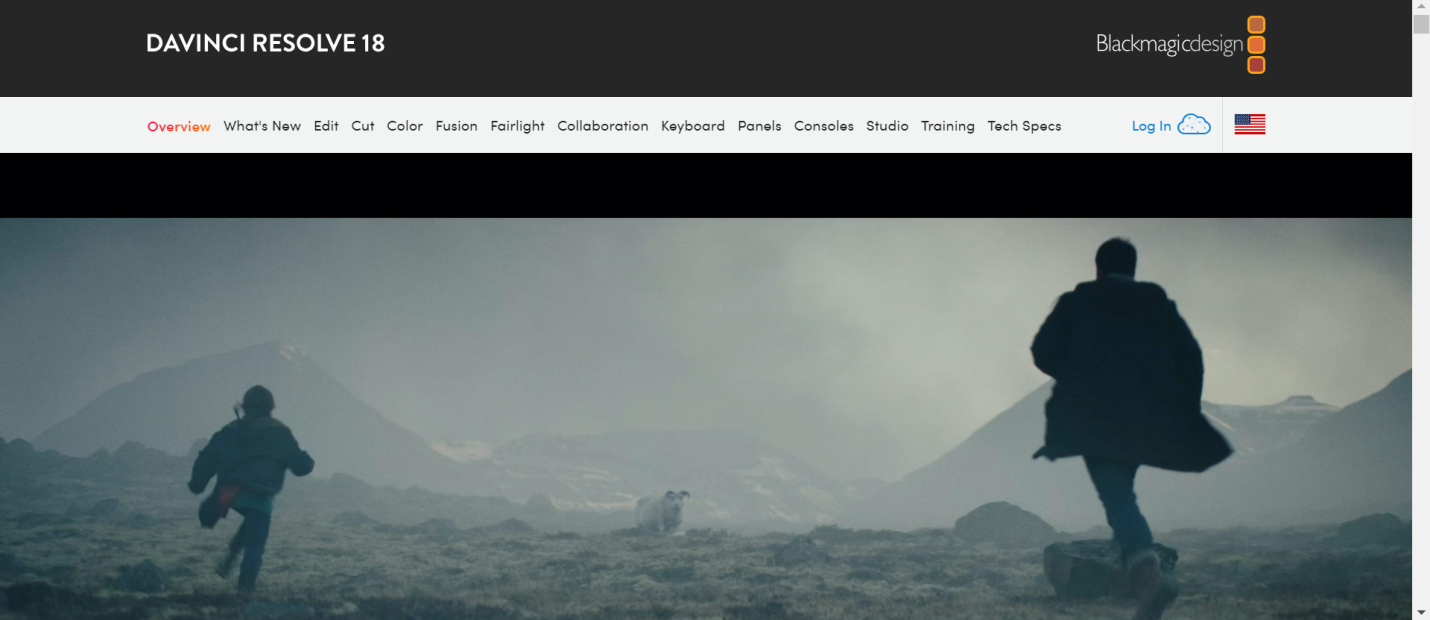This screenshot has height=620, width=1430.
Task: Click the DaVinci Resolve 18 title
Action: [265, 43]
